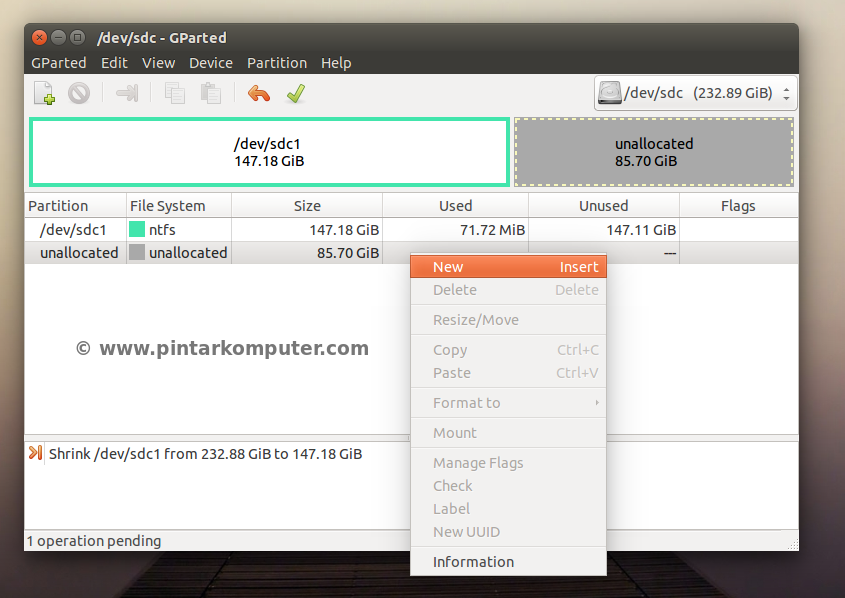The height and width of the screenshot is (598, 845).
Task: Open the GParted menu
Action: [59, 63]
